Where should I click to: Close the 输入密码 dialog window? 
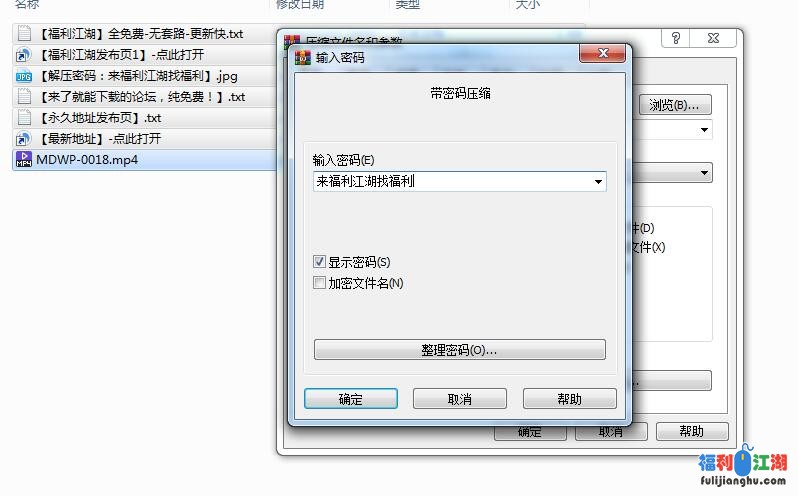(603, 53)
